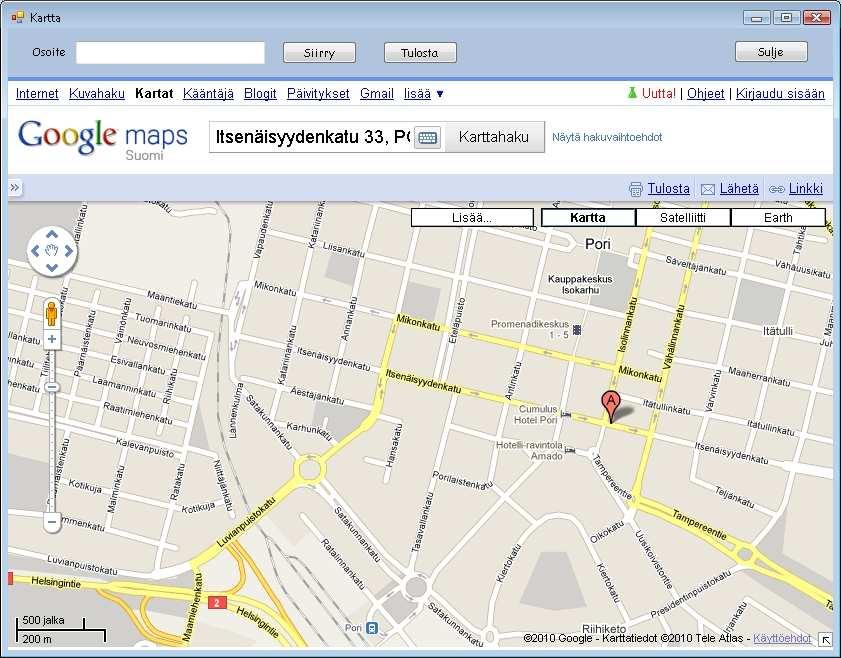
Task: Click the route 2 shield on Helsingintie
Action: pyautogui.click(x=216, y=603)
